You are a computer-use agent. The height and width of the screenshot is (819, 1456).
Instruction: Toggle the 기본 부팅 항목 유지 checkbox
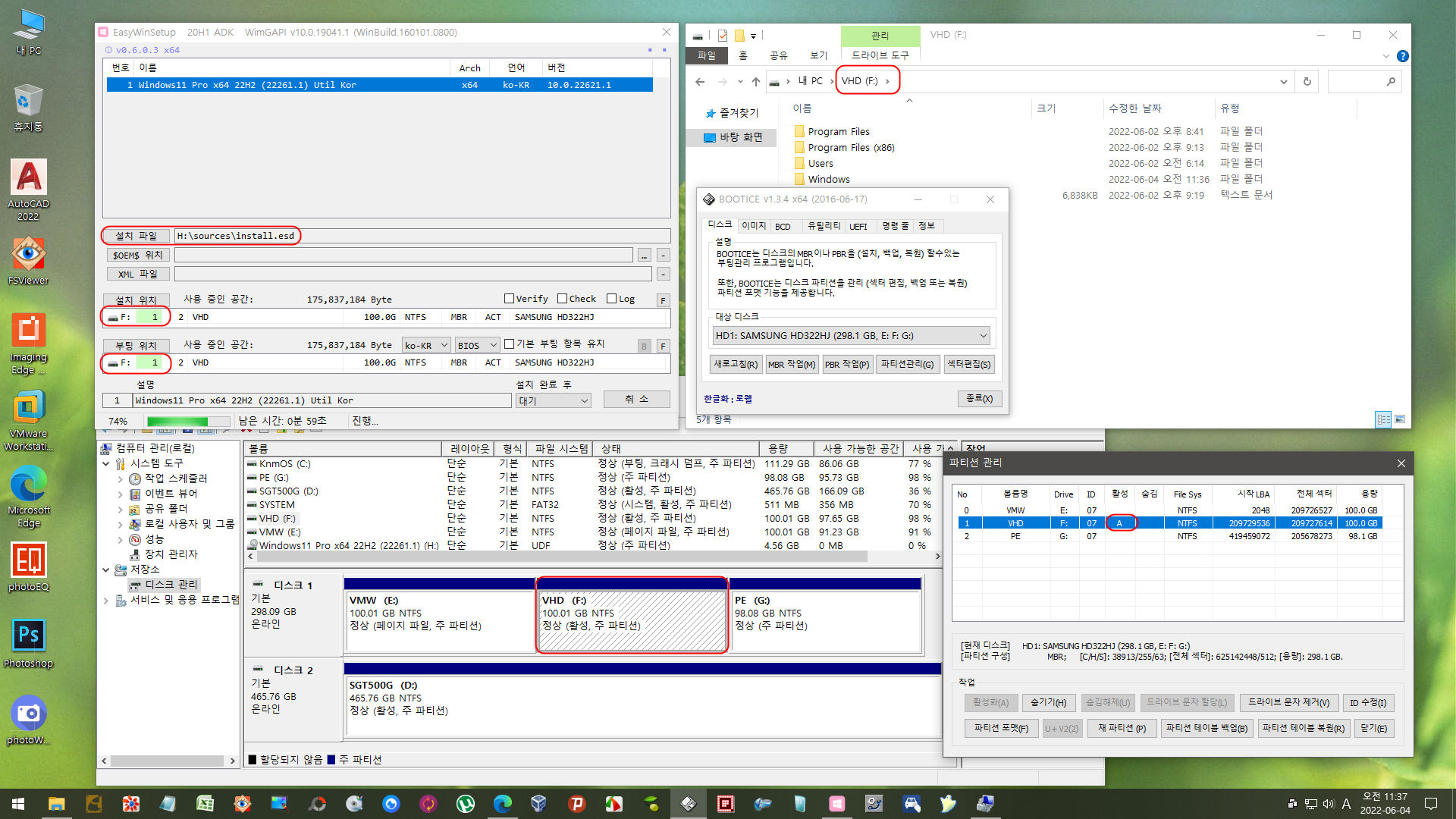pyautogui.click(x=509, y=344)
